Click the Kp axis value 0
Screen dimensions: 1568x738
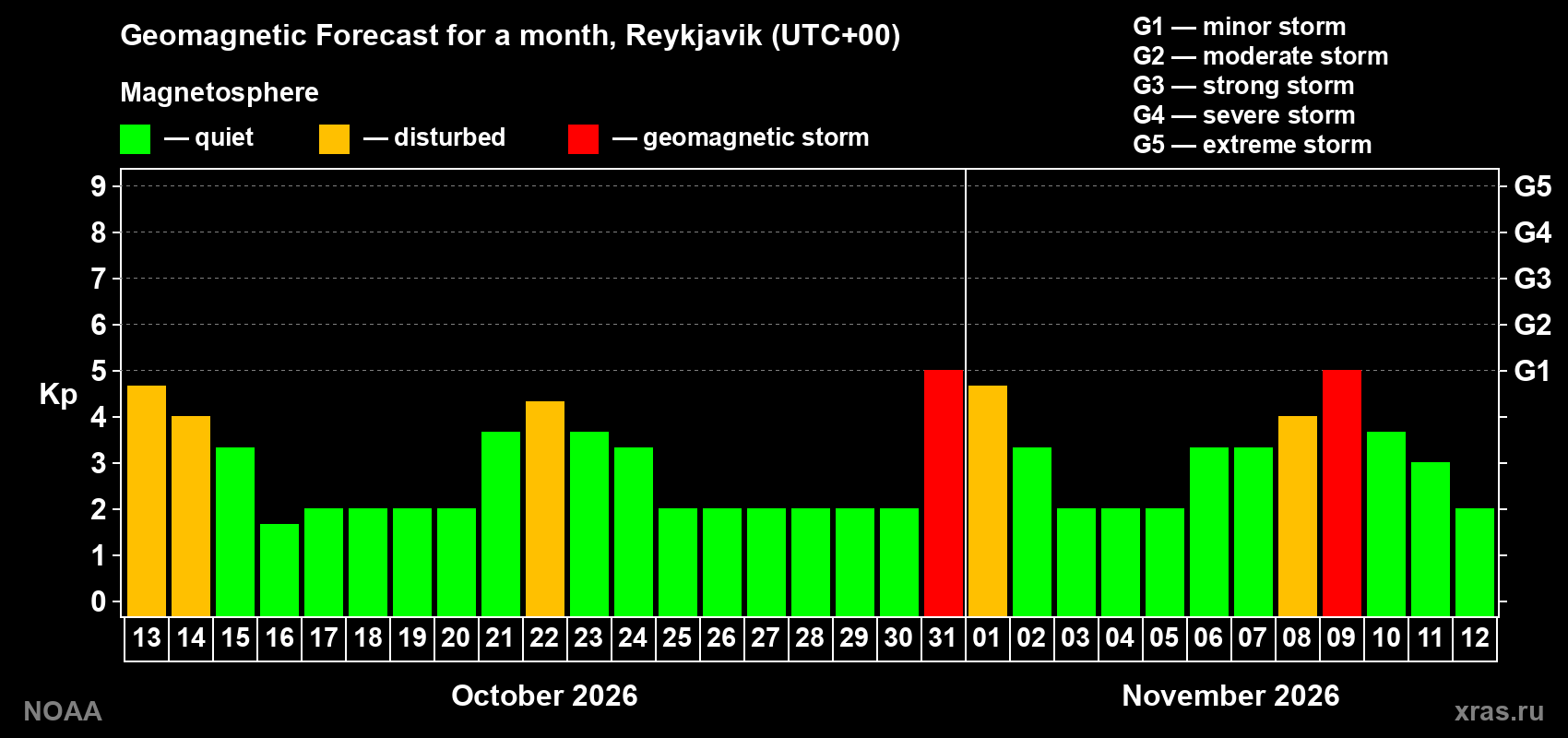pos(99,601)
